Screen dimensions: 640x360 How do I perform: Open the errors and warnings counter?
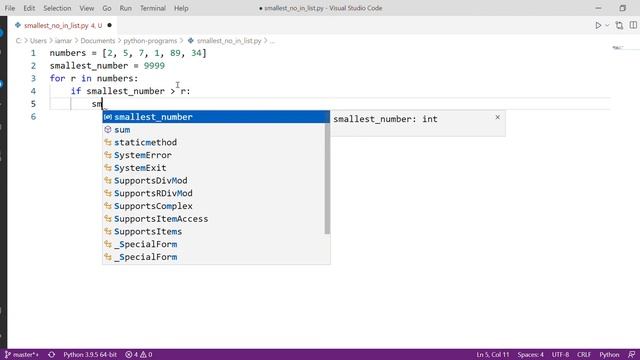[x=139, y=355]
